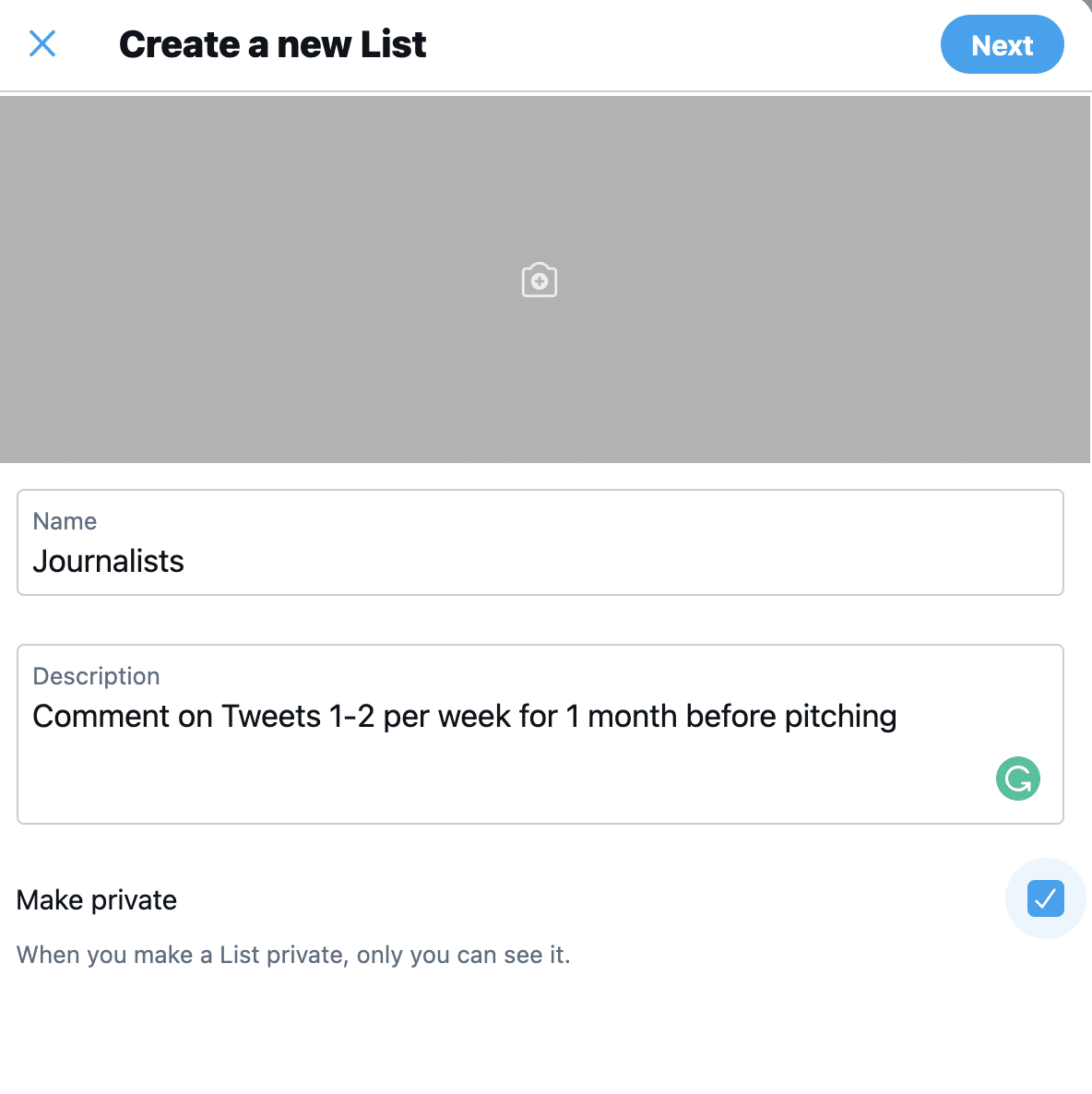This screenshot has width=1092, height=1094.
Task: Click the Next button
Action: pos(1002,44)
